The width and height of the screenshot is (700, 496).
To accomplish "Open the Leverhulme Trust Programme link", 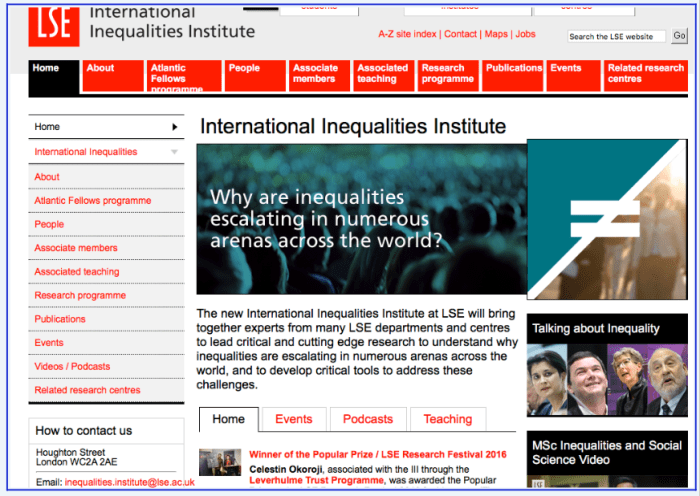I will [x=317, y=480].
